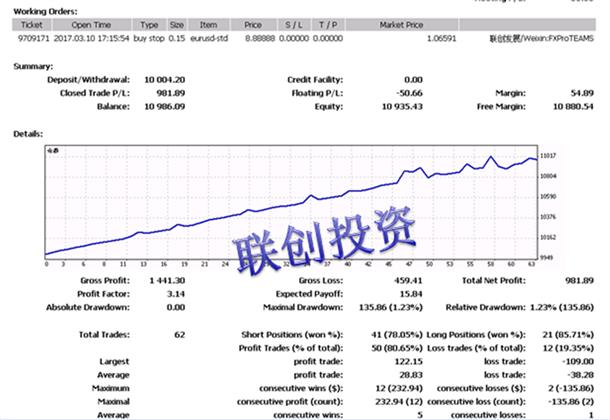
Task: Click the balance curve chart
Action: (x=291, y=202)
